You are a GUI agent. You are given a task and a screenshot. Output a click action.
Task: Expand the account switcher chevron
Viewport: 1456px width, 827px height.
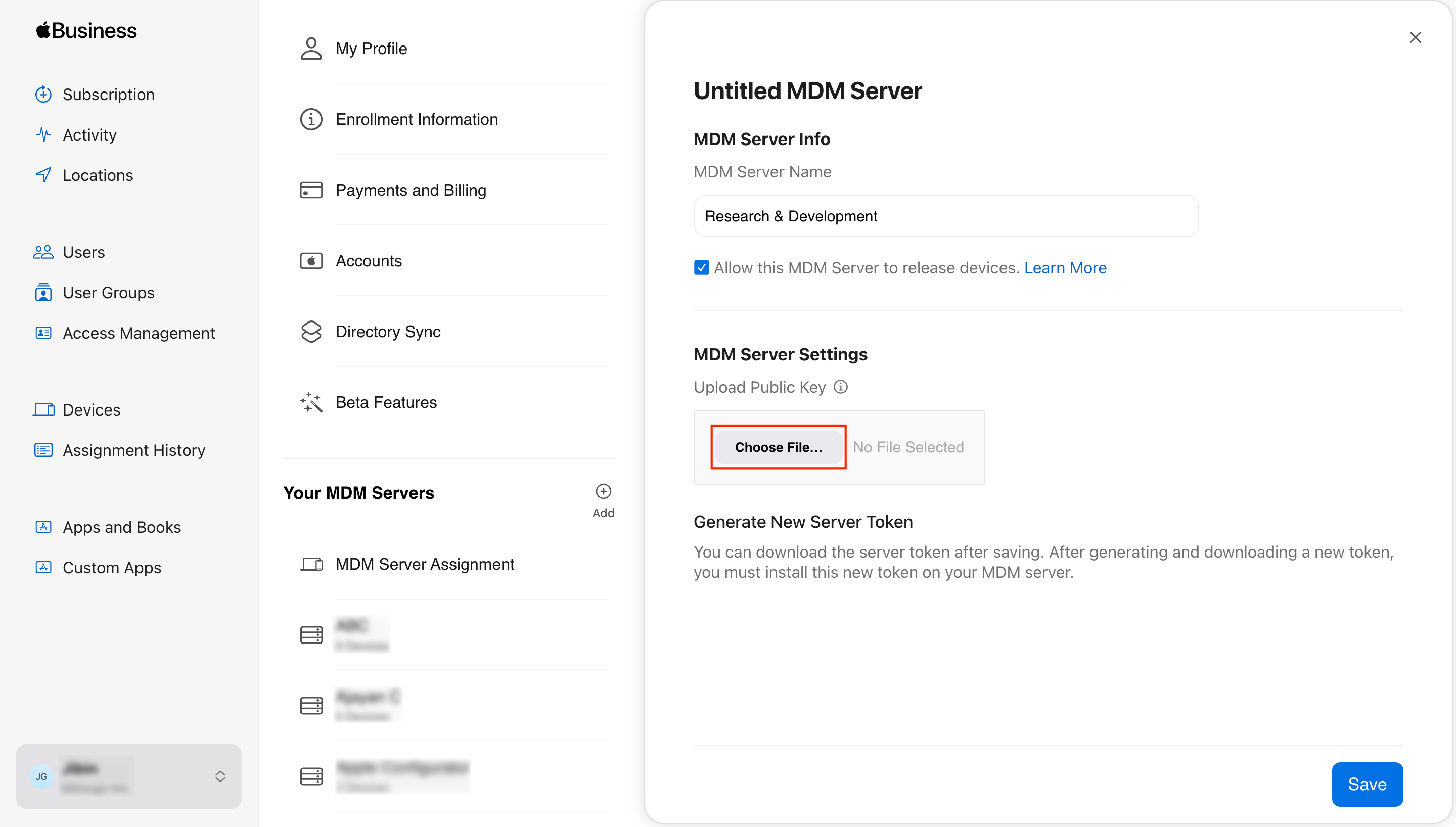[220, 776]
